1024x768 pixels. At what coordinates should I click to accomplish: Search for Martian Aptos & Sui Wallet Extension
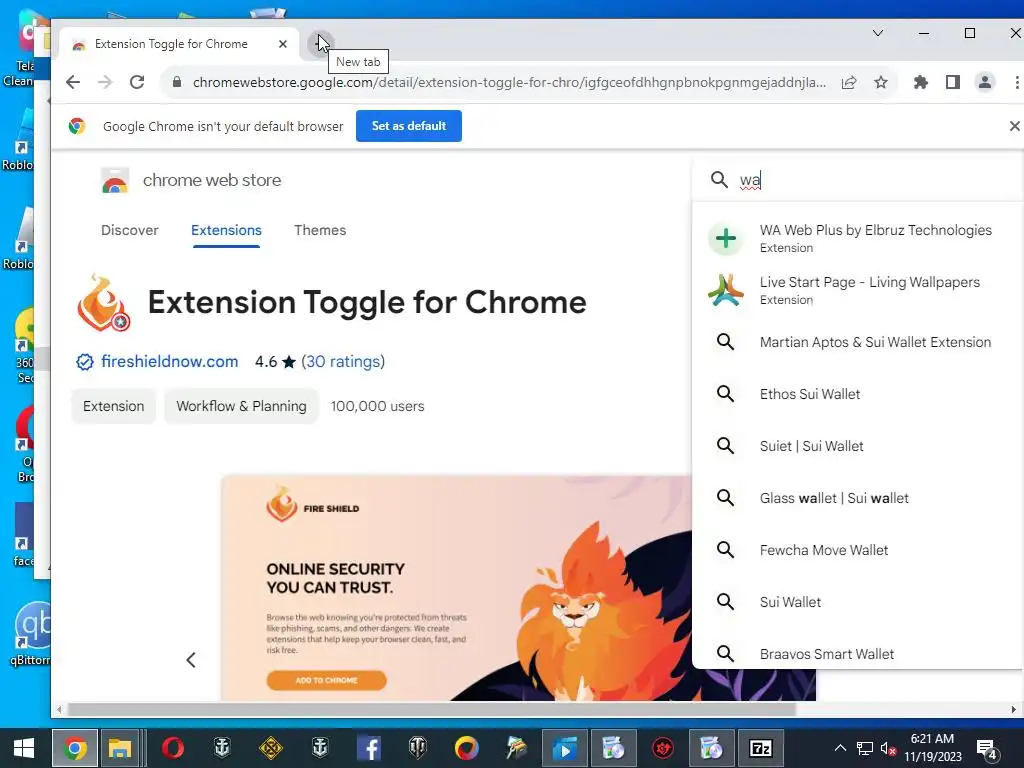[x=858, y=342]
